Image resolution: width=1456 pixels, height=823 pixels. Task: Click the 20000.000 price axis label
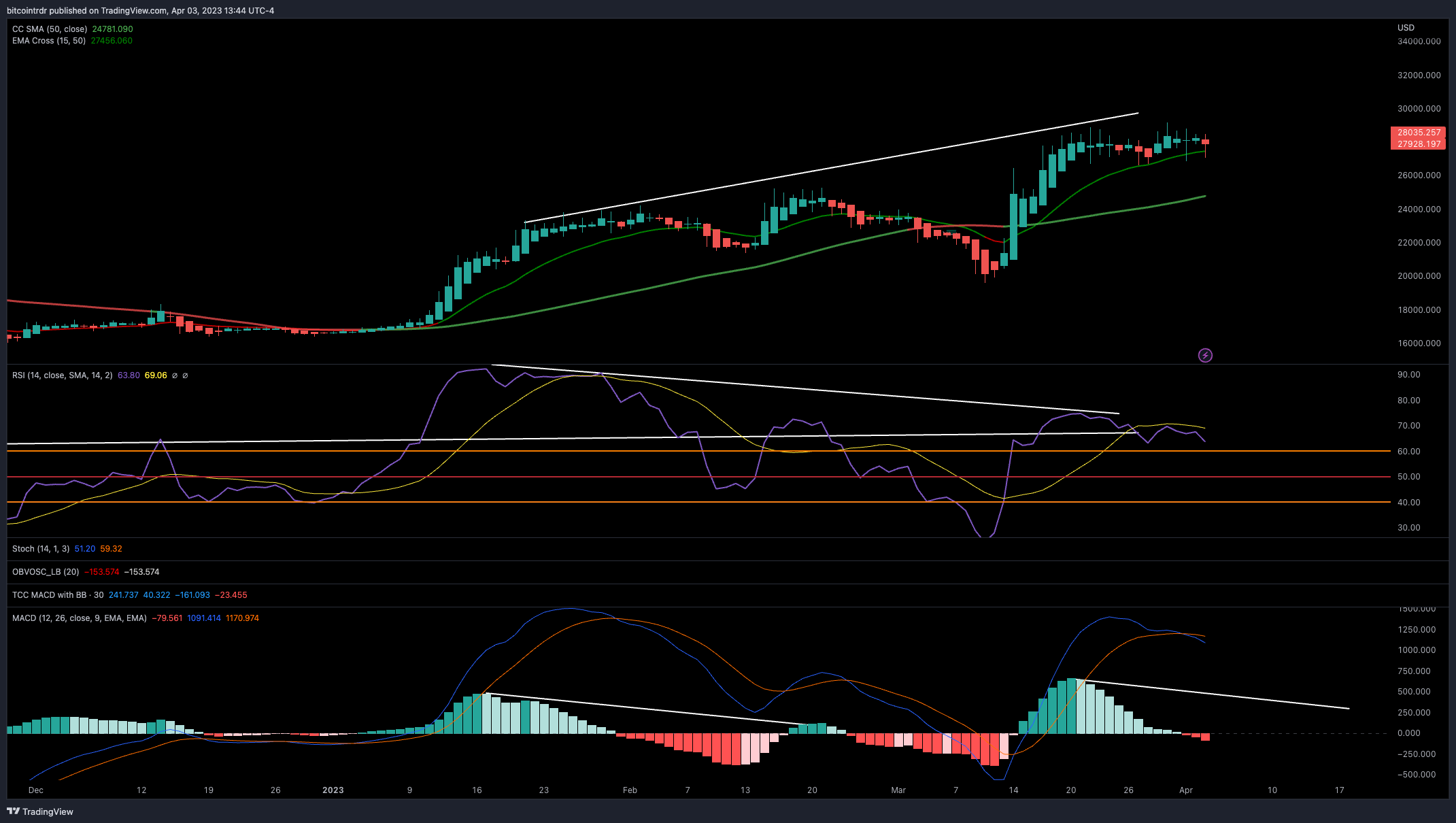click(1419, 276)
